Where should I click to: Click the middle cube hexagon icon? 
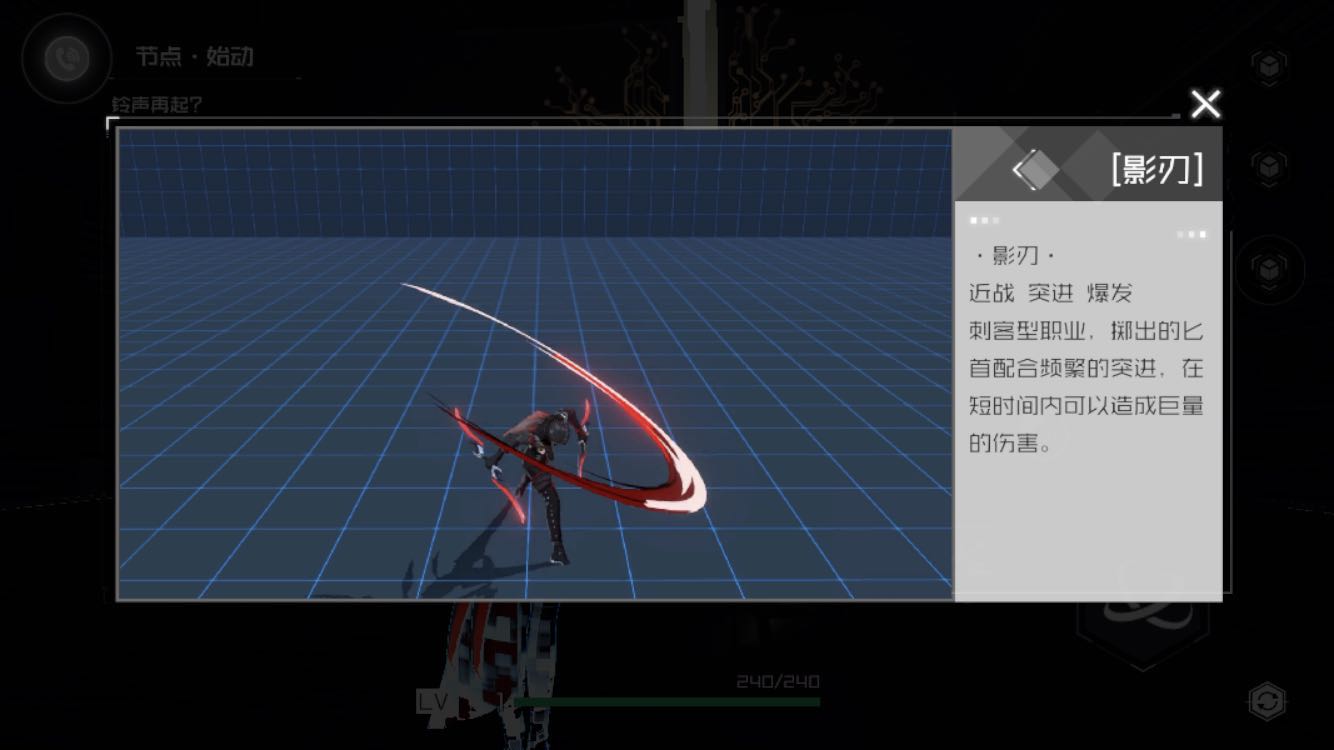[1268, 166]
